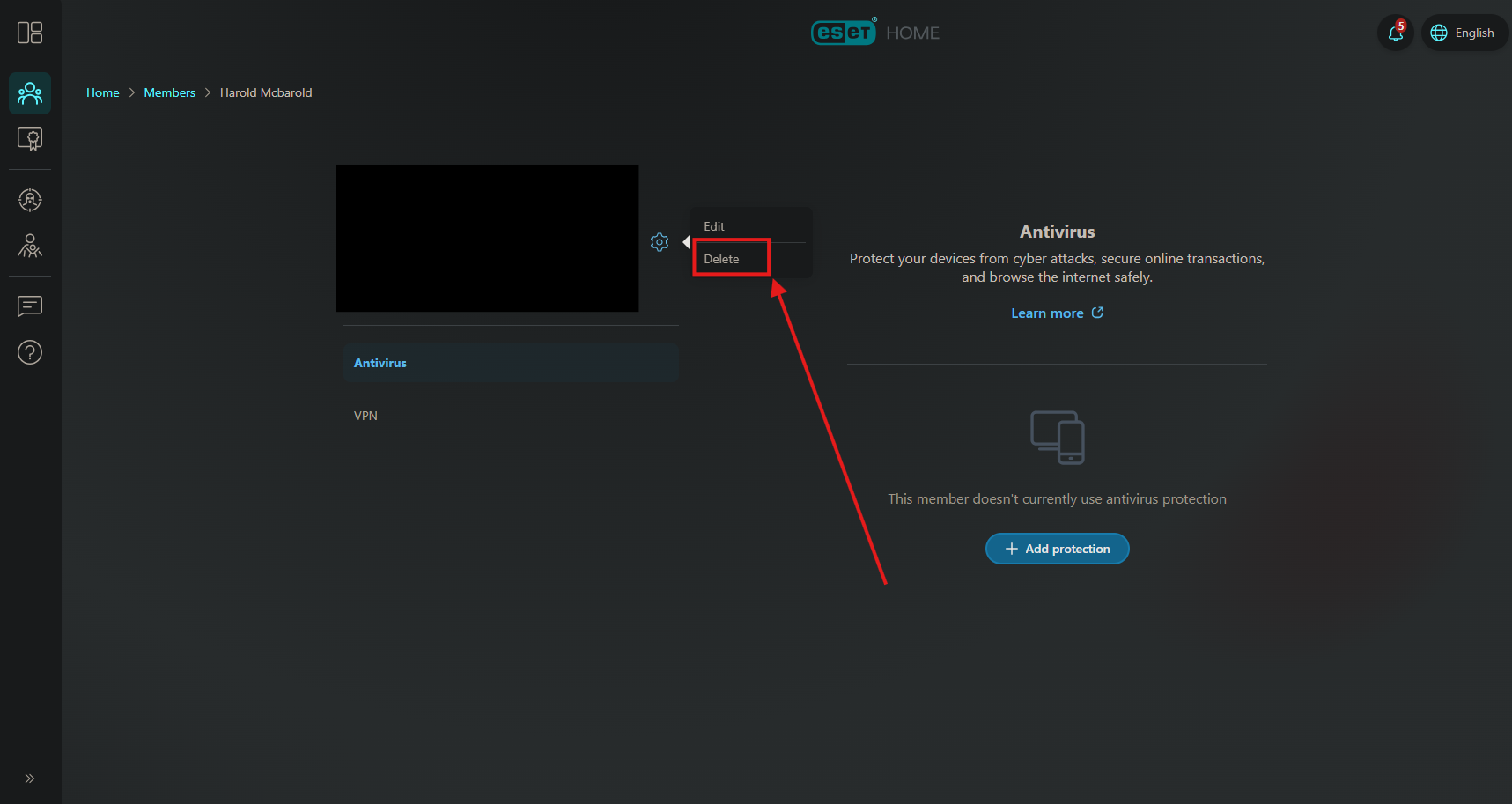Select the Antivirus tab
Screen dimensions: 1512x804
tap(511, 363)
